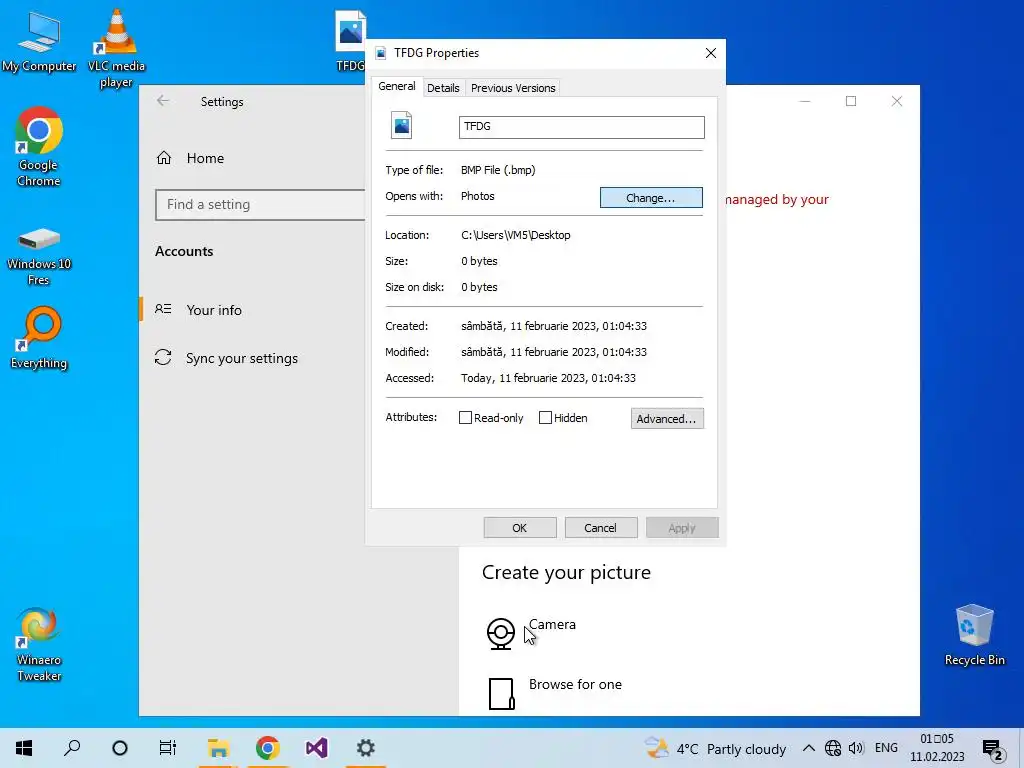Open taskbar Search magnifier

click(x=72, y=748)
